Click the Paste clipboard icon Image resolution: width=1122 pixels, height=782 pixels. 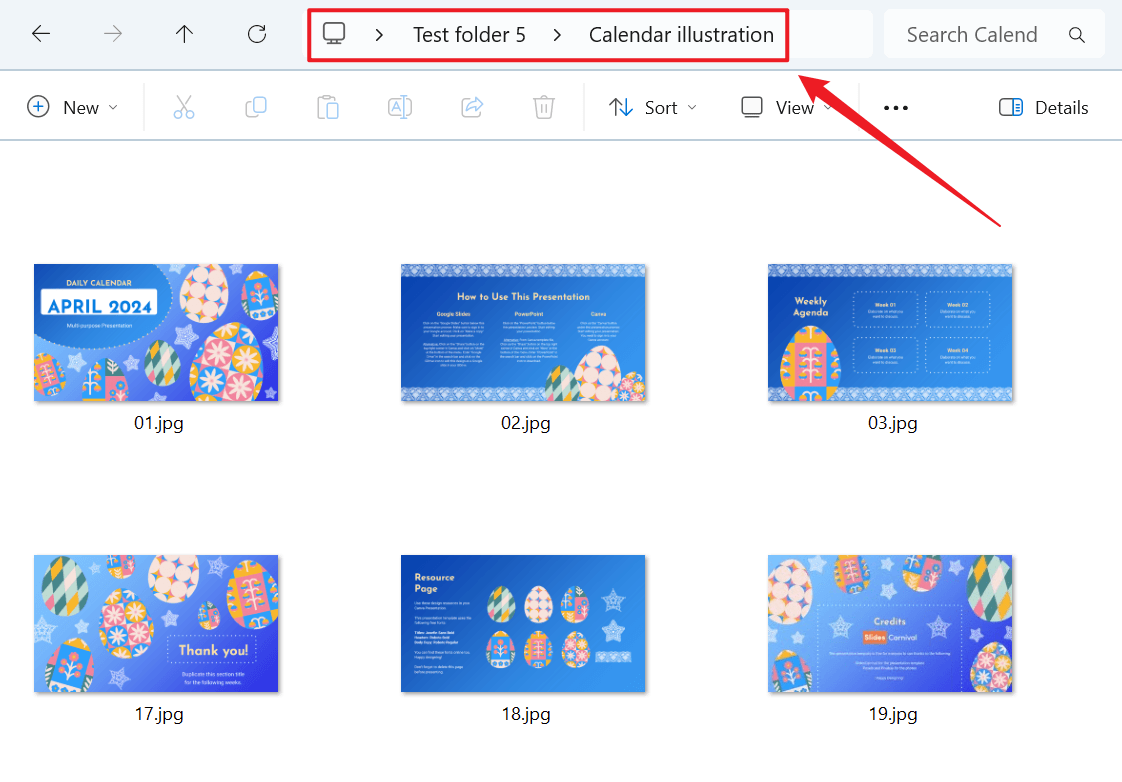tap(328, 107)
